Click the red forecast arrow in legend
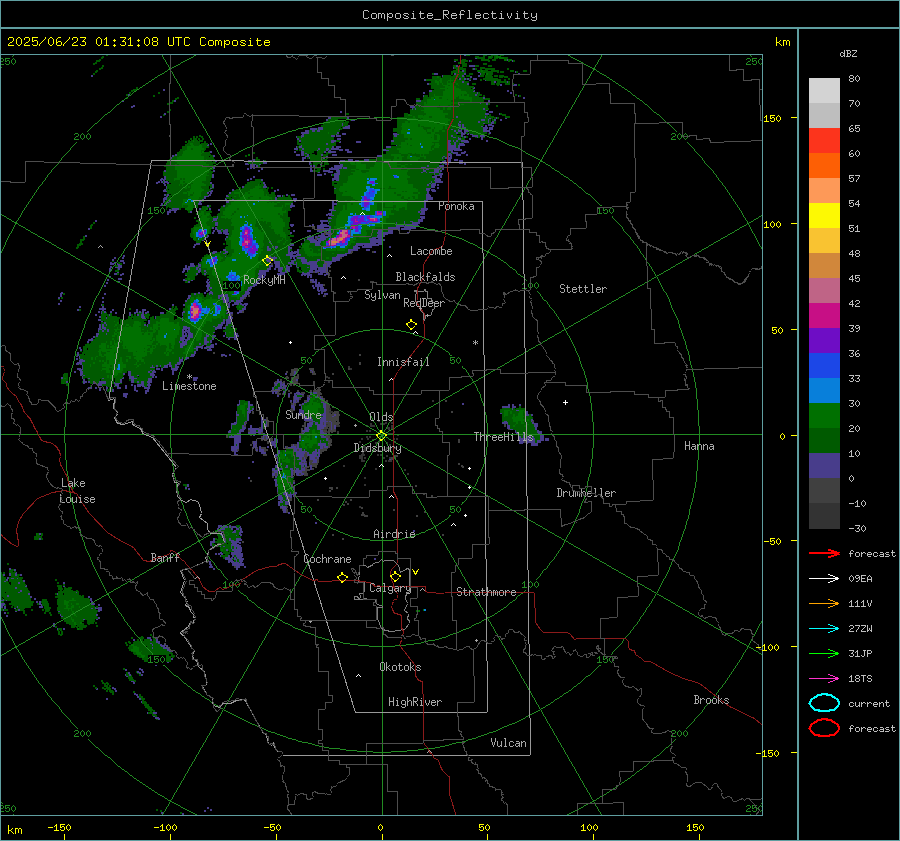The width and height of the screenshot is (900, 841). (824, 553)
